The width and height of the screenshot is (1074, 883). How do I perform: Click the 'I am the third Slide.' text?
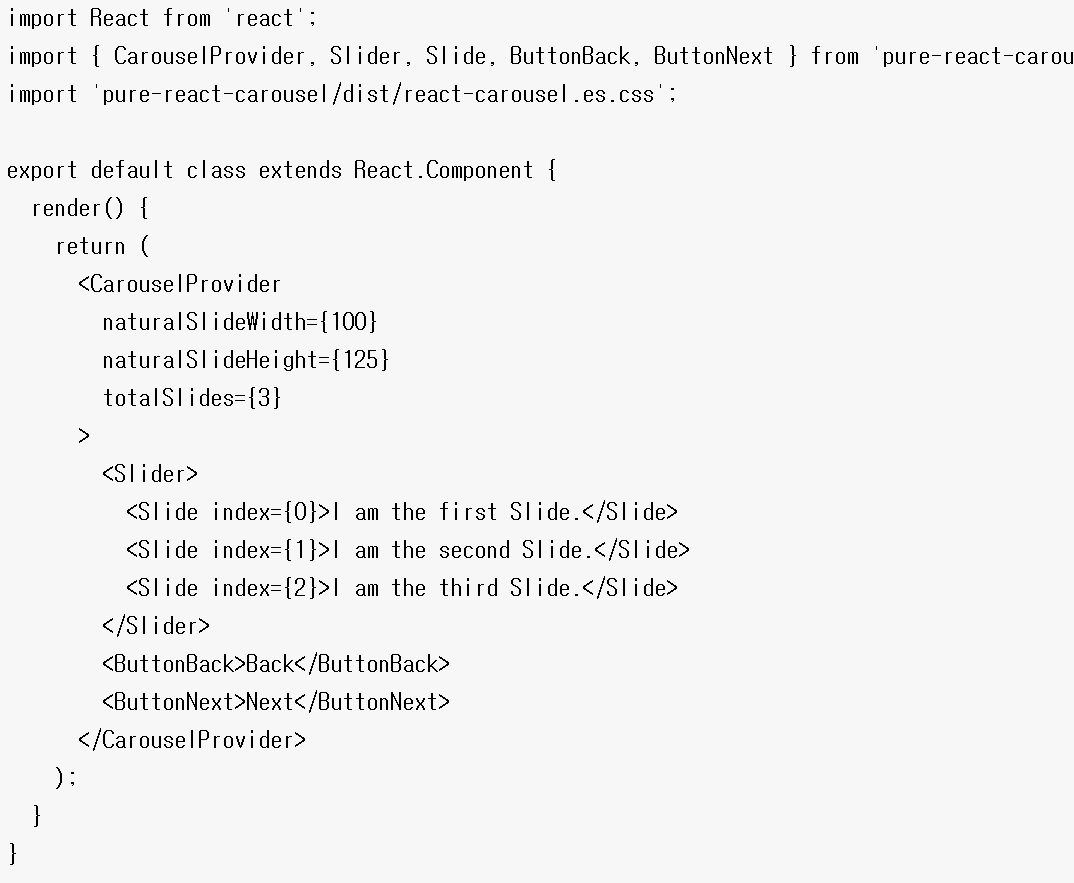[x=456, y=589]
